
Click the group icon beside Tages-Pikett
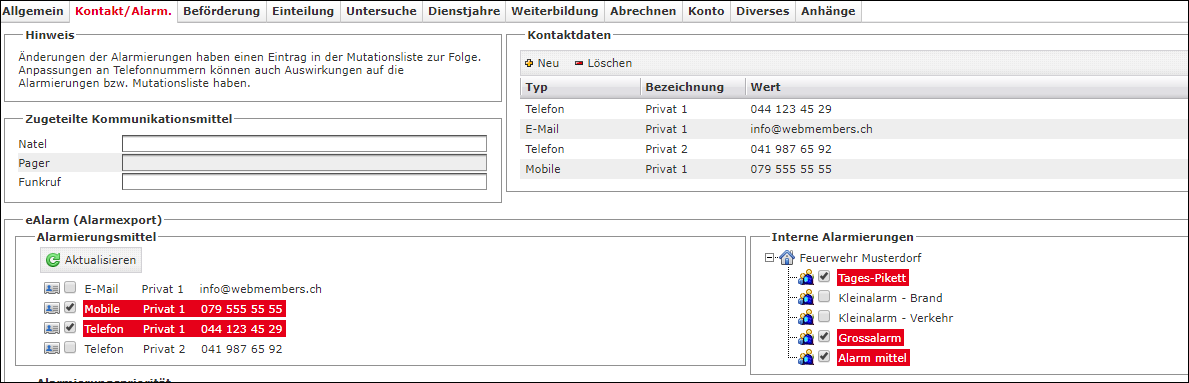tap(807, 278)
